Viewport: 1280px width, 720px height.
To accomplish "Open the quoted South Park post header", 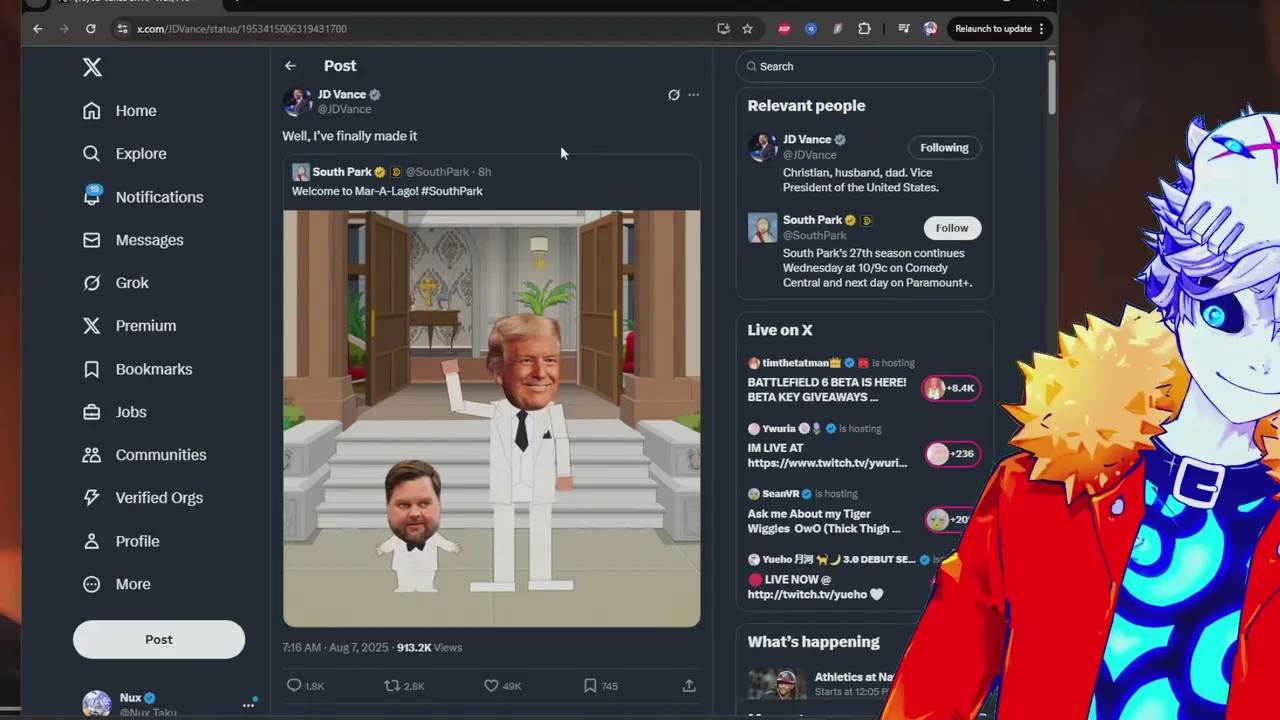I will [x=391, y=172].
